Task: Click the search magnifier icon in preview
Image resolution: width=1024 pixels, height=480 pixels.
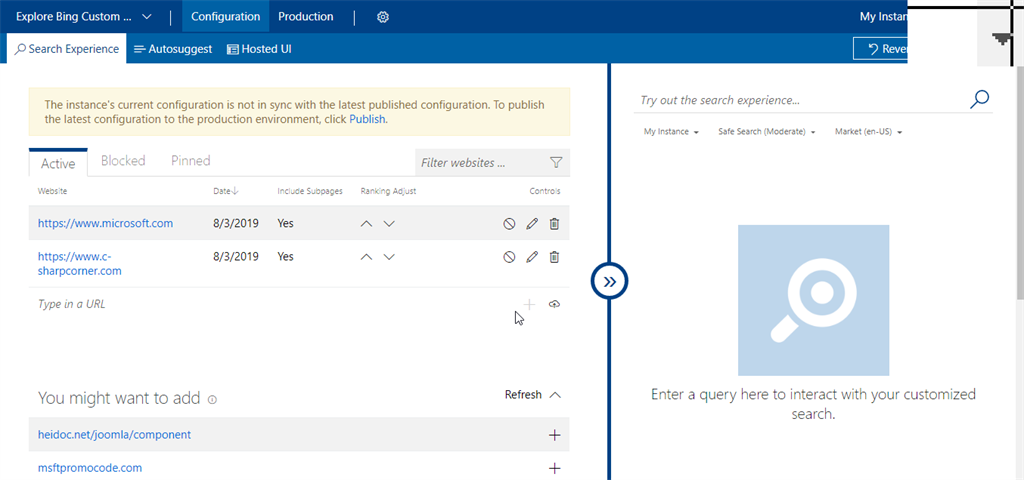Action: 979,99
